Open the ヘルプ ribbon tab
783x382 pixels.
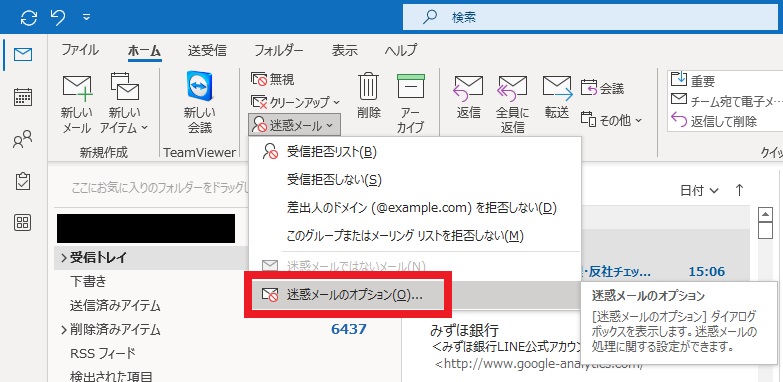coord(400,50)
